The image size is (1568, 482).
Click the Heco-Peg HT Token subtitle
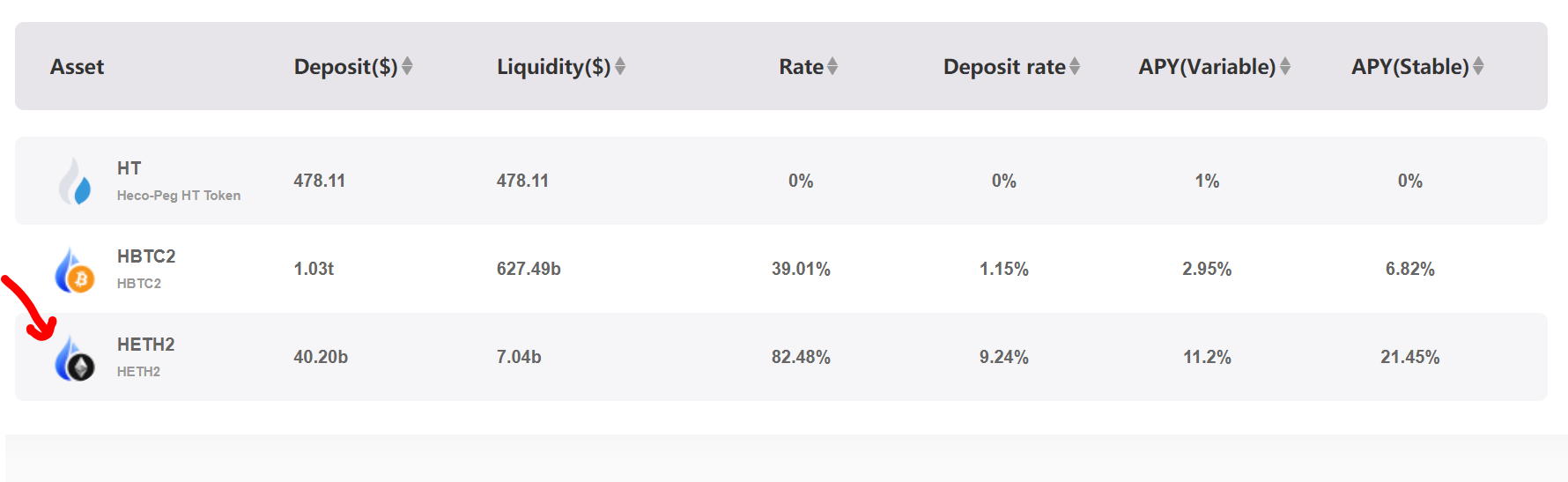click(179, 196)
